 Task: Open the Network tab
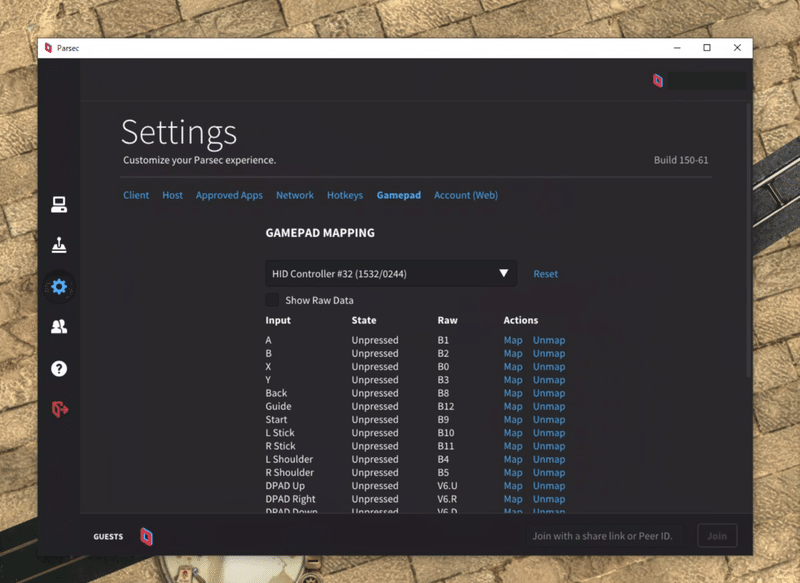coord(295,195)
